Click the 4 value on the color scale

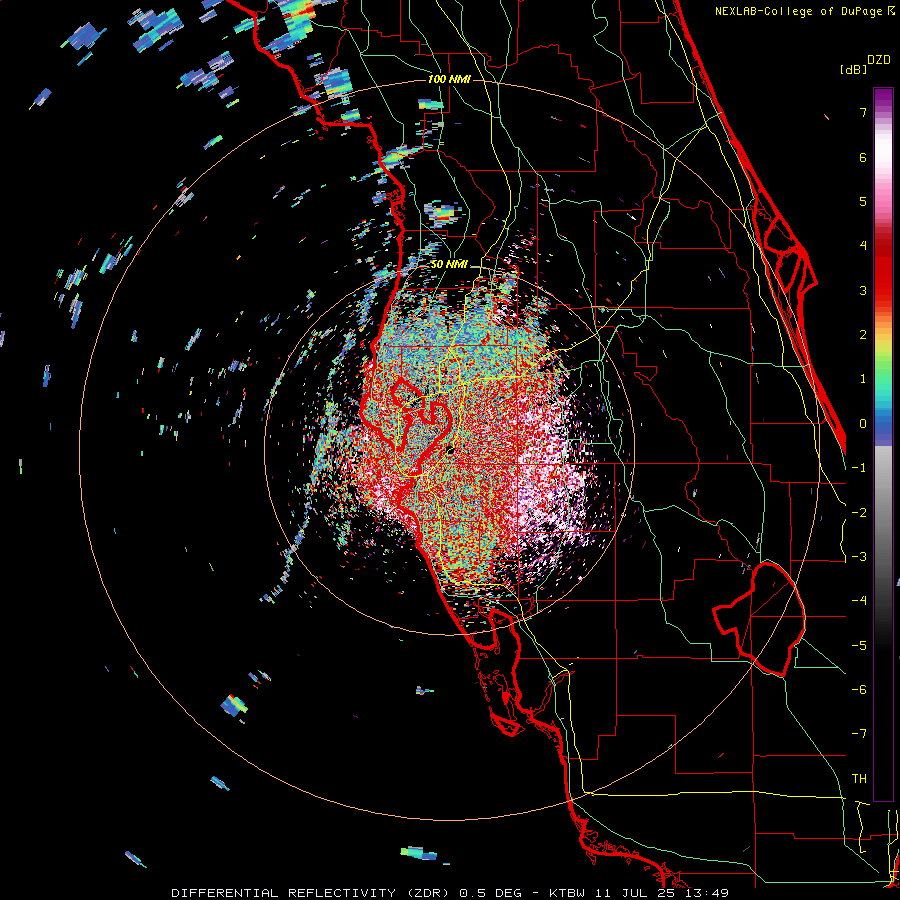[863, 246]
